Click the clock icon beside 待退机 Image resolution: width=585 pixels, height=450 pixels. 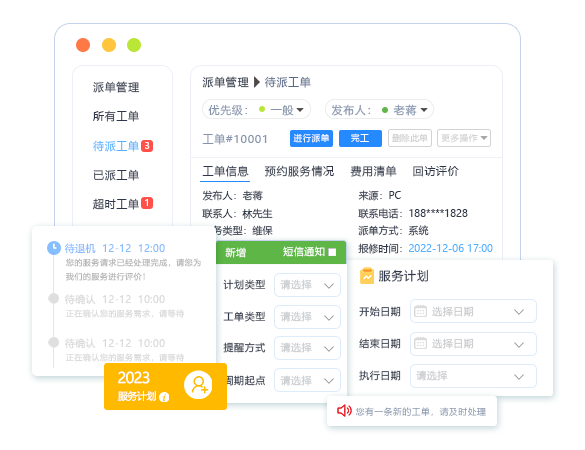click(x=54, y=248)
